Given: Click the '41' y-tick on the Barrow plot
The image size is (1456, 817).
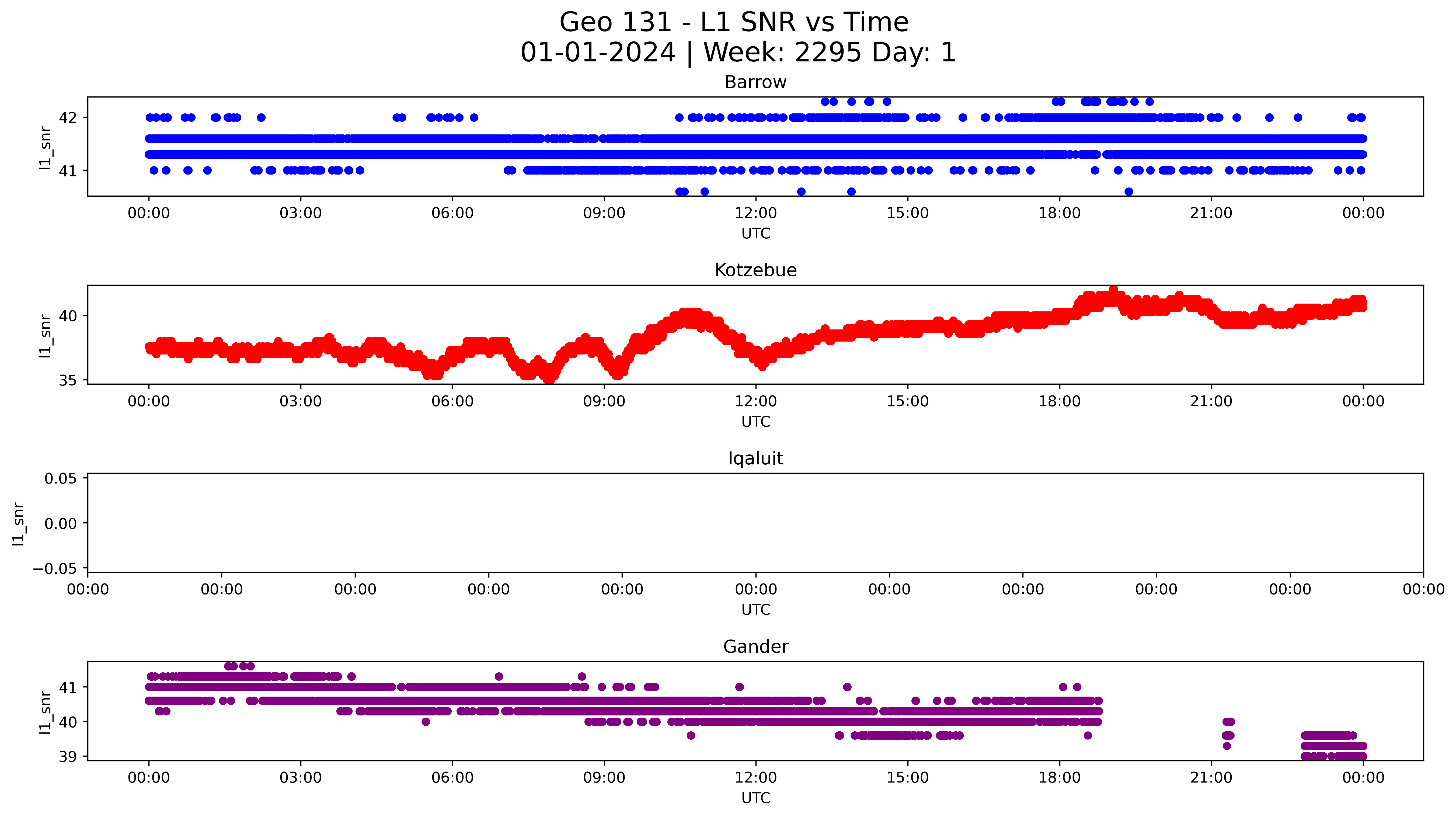Looking at the screenshot, I should pos(68,171).
